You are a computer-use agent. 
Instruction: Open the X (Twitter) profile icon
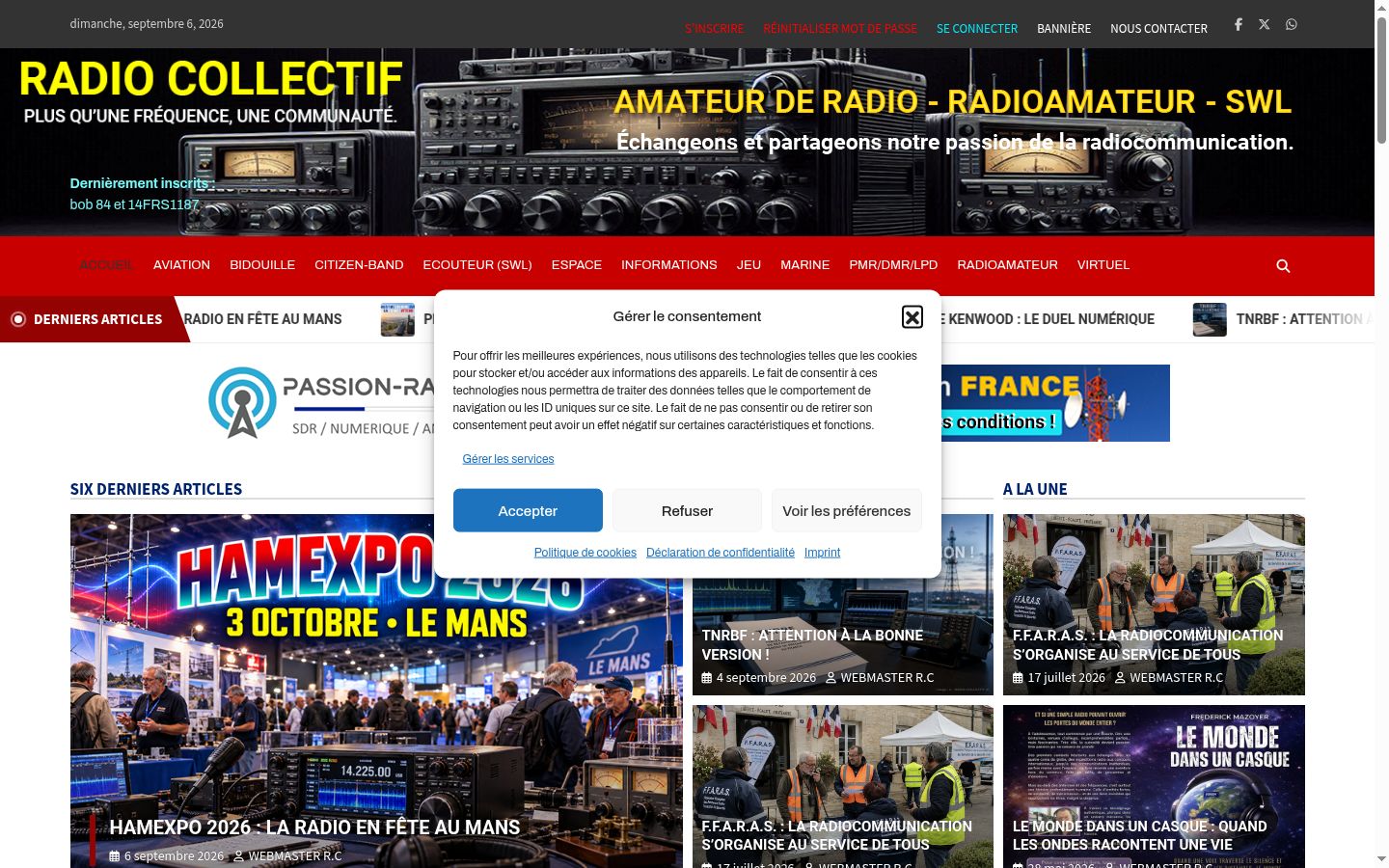pos(1265,24)
